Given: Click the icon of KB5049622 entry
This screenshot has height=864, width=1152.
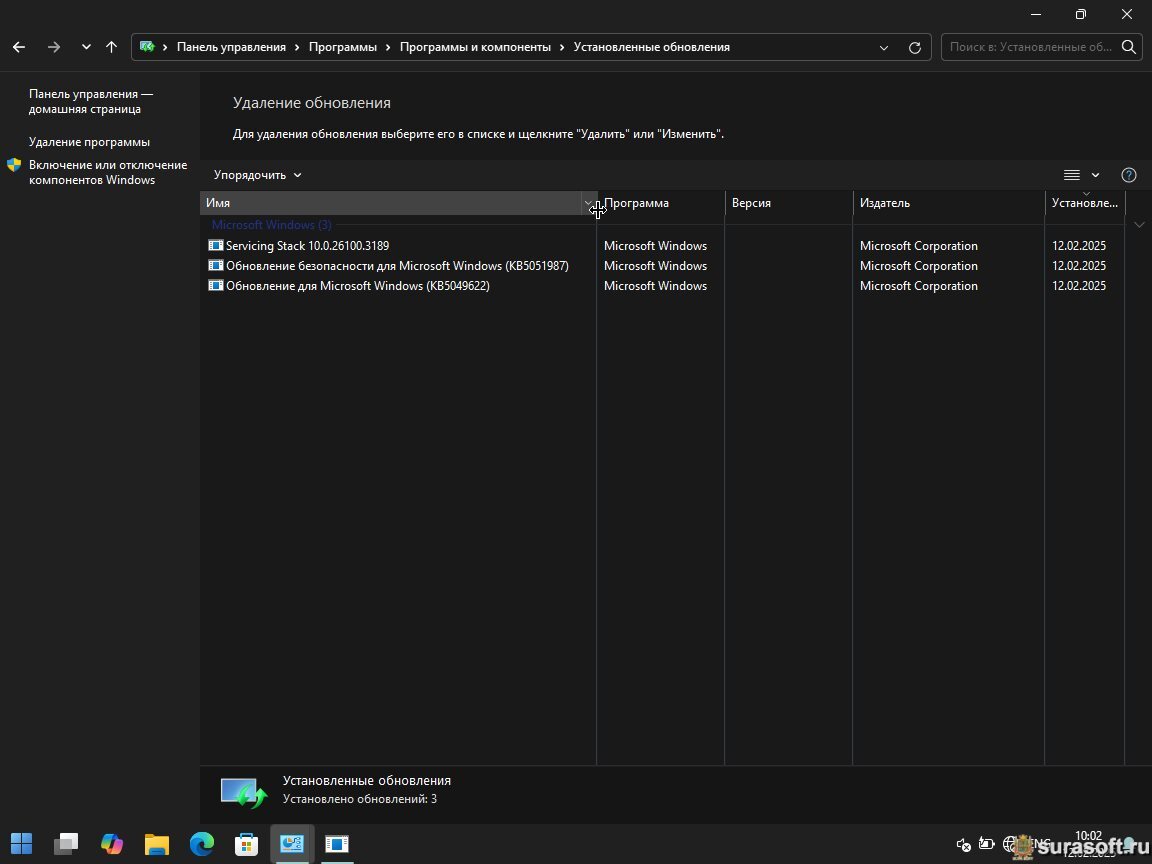Looking at the screenshot, I should coord(215,285).
